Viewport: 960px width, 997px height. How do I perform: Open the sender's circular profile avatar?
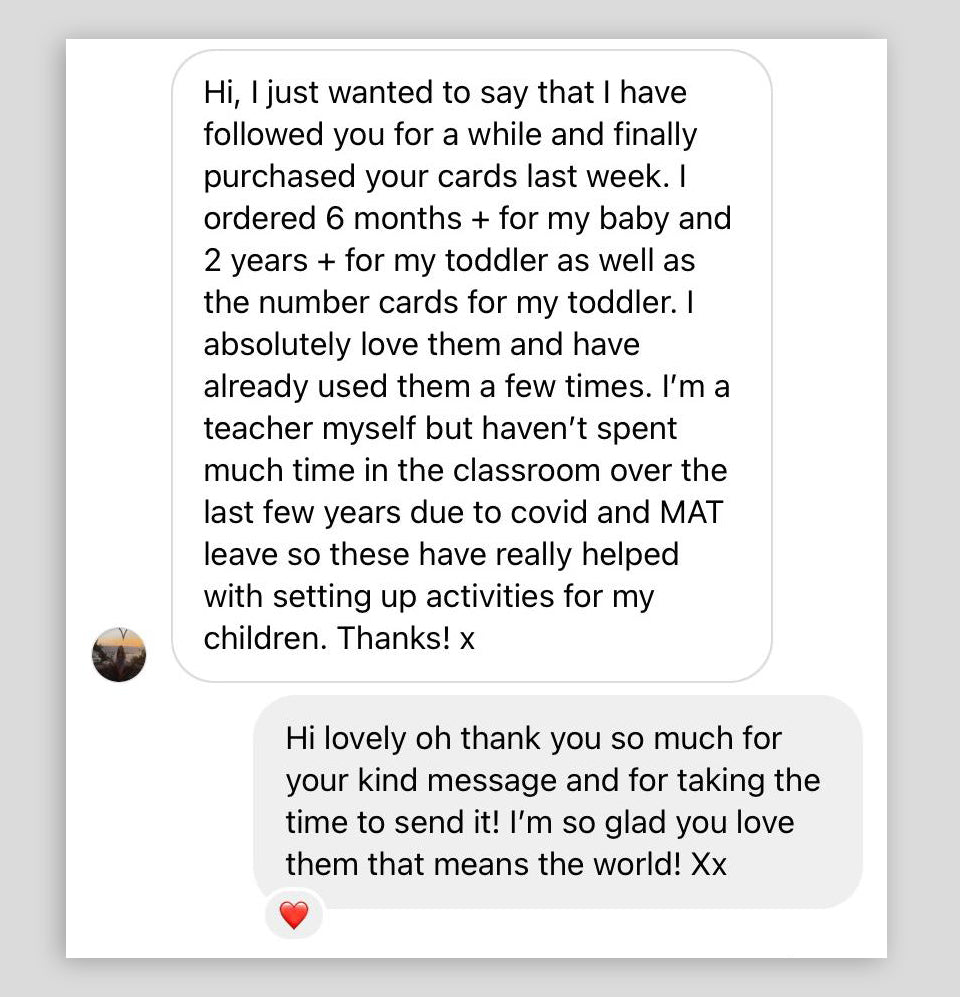119,655
